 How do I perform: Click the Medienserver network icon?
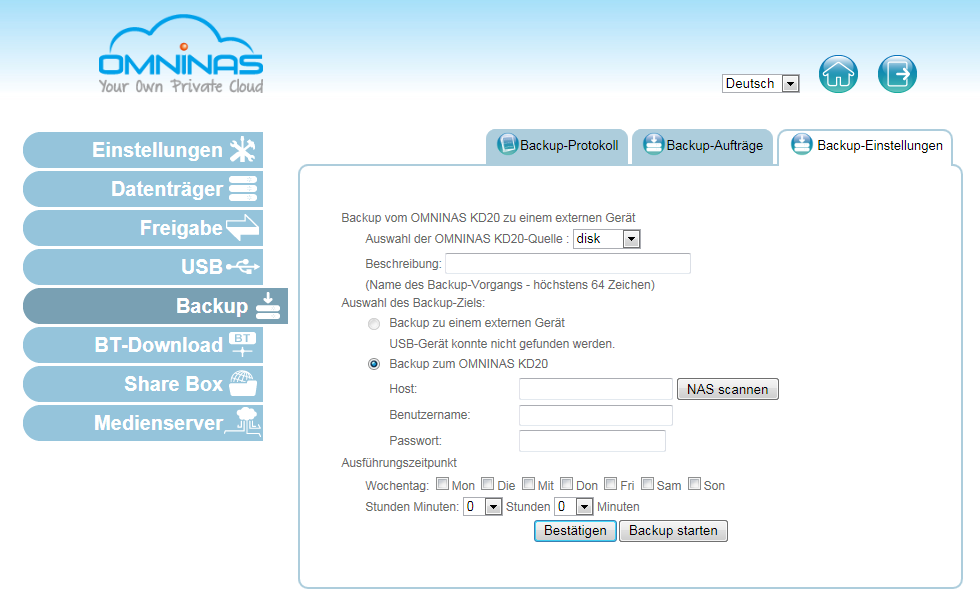click(x=244, y=421)
